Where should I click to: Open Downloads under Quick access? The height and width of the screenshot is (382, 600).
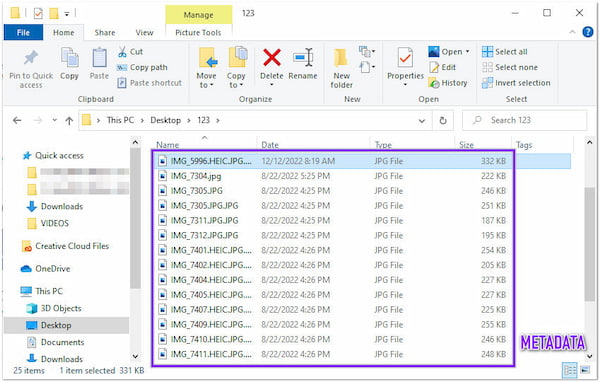pos(54,206)
